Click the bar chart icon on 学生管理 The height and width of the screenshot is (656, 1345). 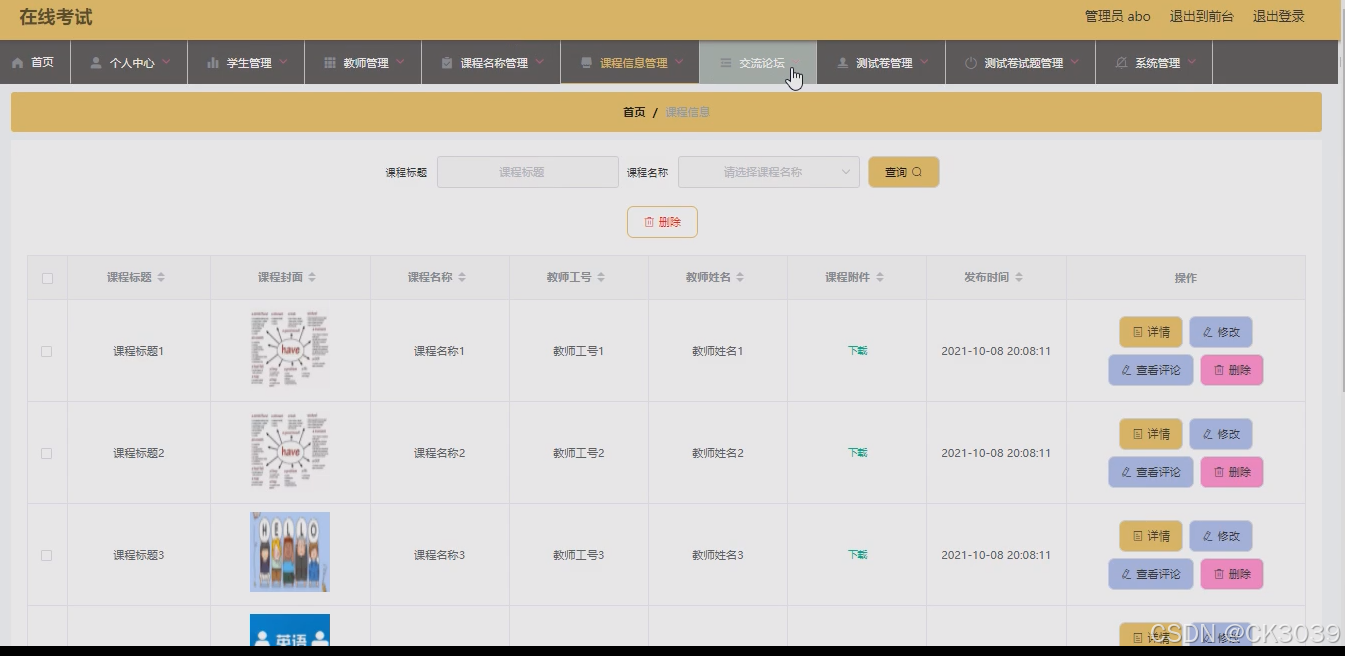tap(213, 63)
